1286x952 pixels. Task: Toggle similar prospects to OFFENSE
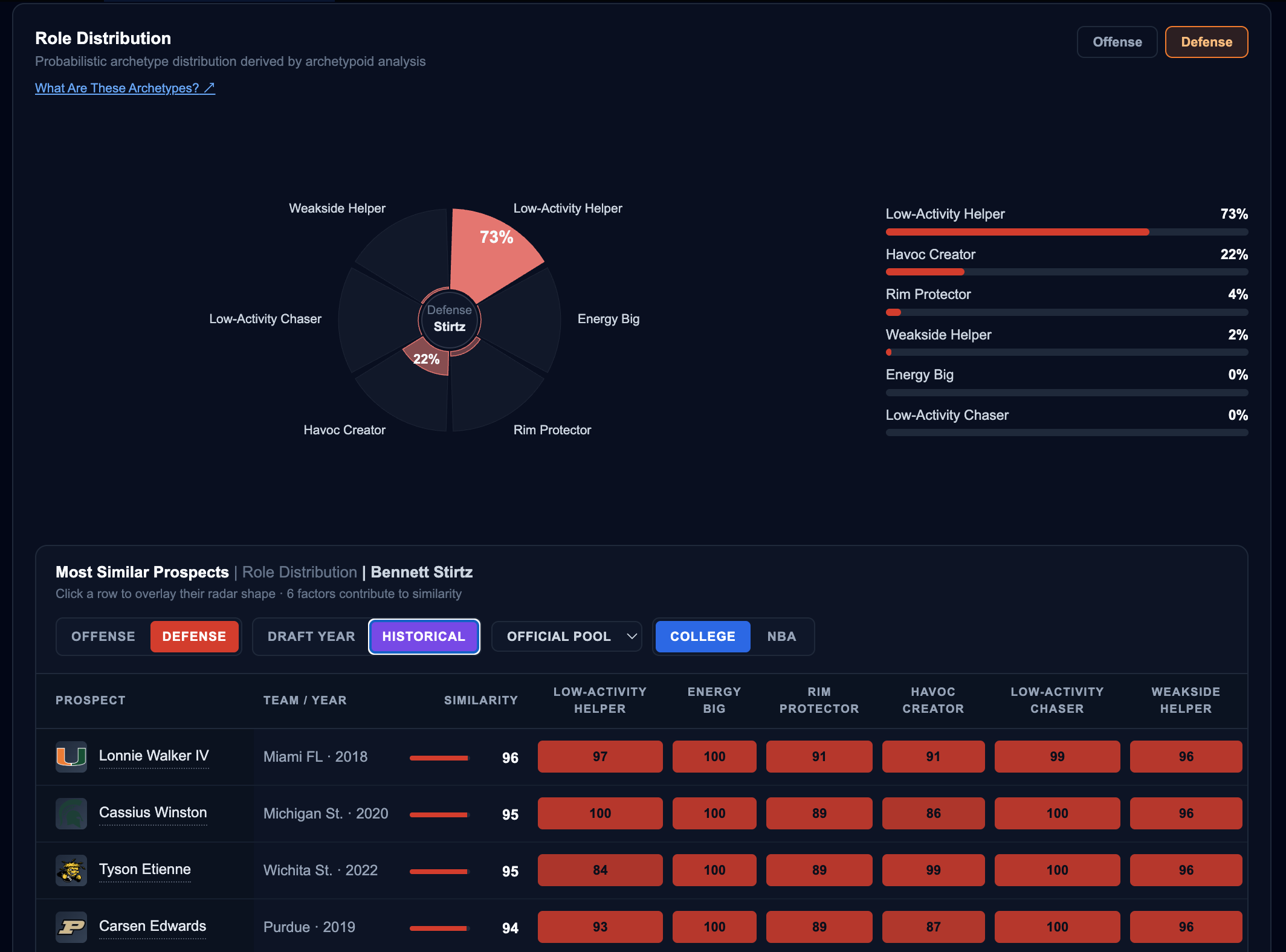[103, 637]
